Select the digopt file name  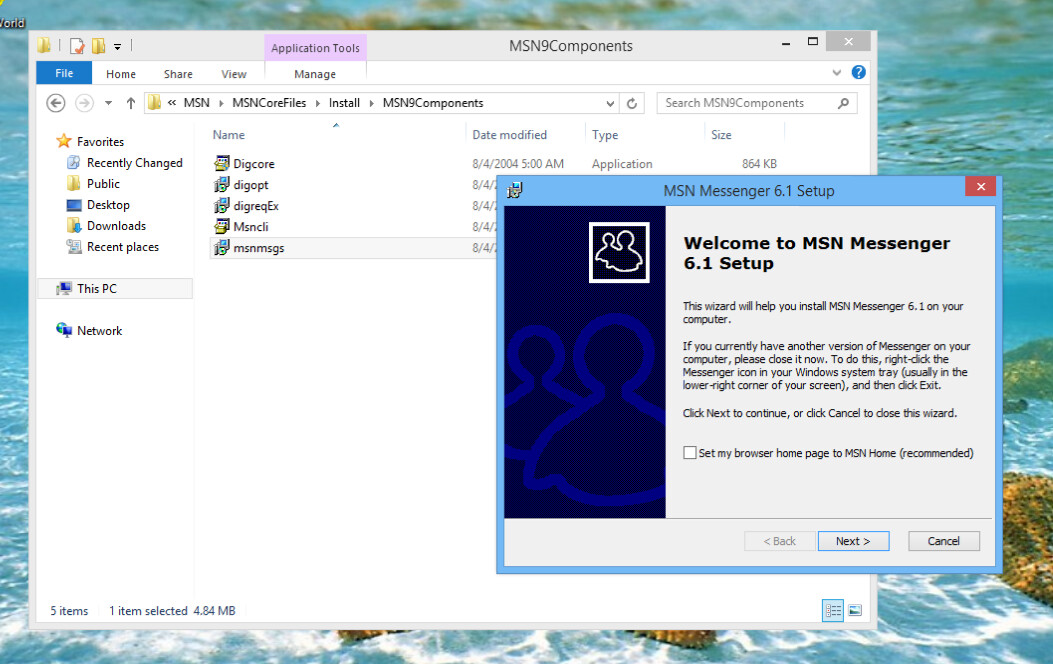coord(251,185)
